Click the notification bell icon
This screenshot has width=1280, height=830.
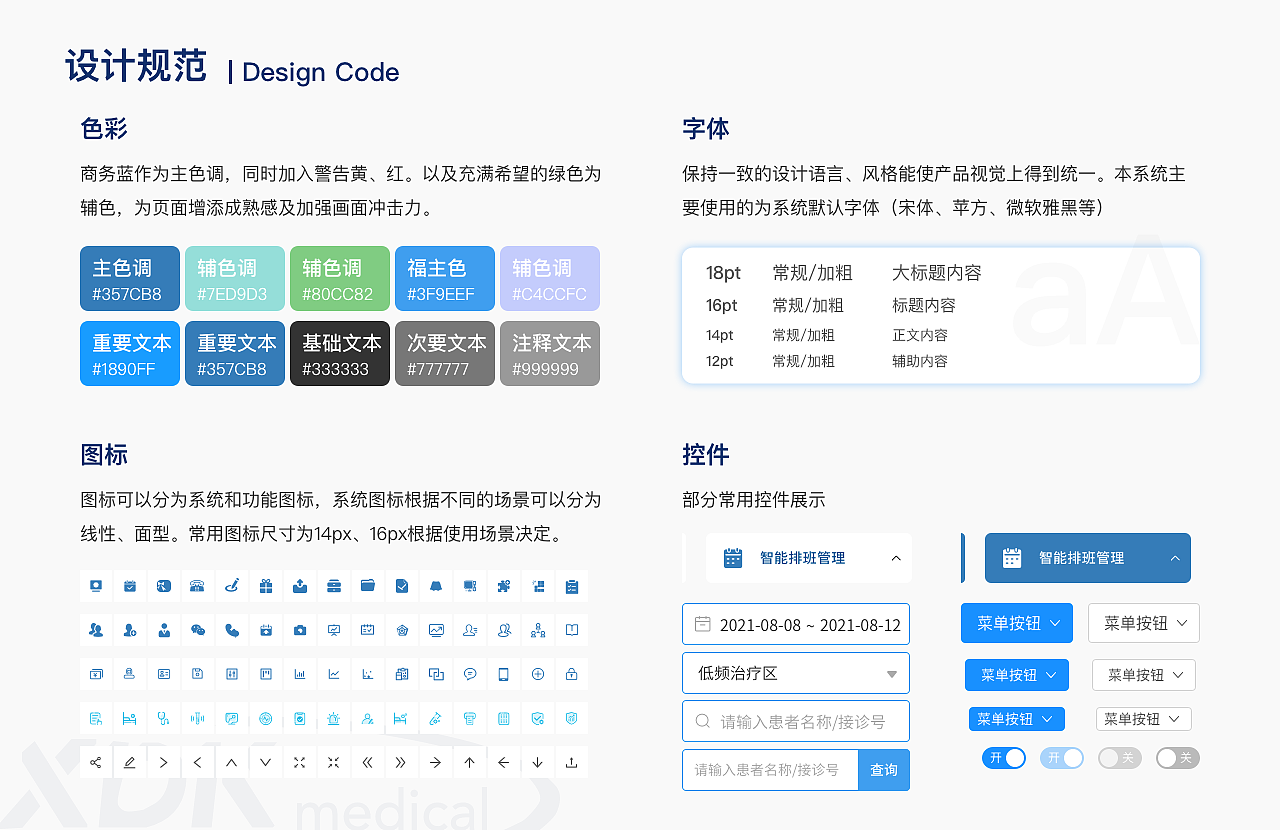pyautogui.click(x=435, y=584)
